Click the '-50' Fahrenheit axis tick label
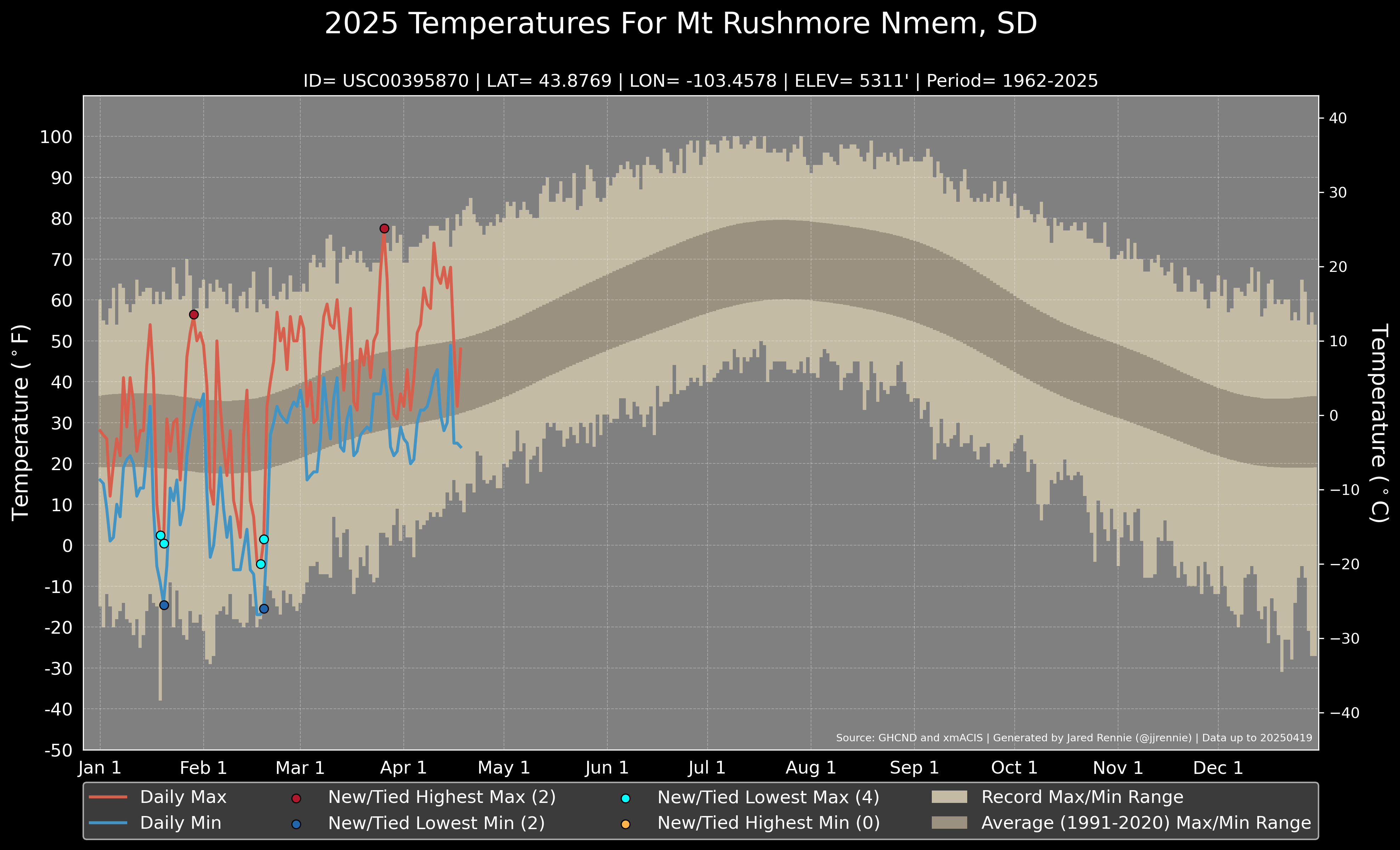This screenshot has width=1400, height=850. [x=58, y=750]
